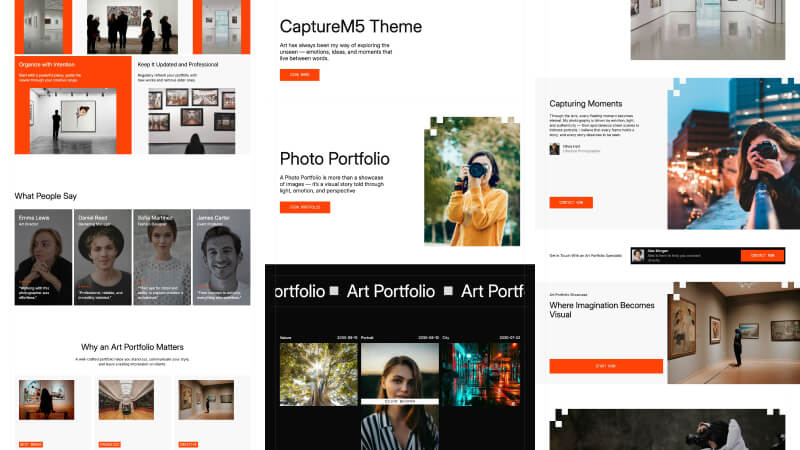This screenshot has height=450, width=800.
Task: Click first orange tag under Why an Art Portfolio Matters
Action: coord(30,444)
